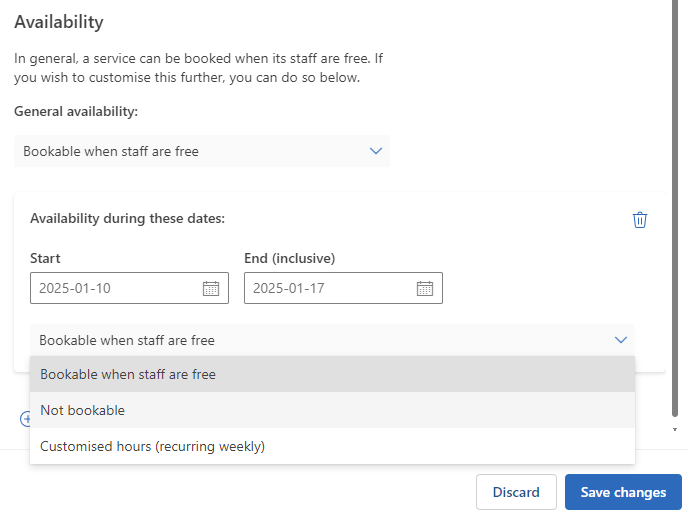Pick 'Customised hours (recurring weekly)' option
688x515 pixels.
click(x=152, y=446)
